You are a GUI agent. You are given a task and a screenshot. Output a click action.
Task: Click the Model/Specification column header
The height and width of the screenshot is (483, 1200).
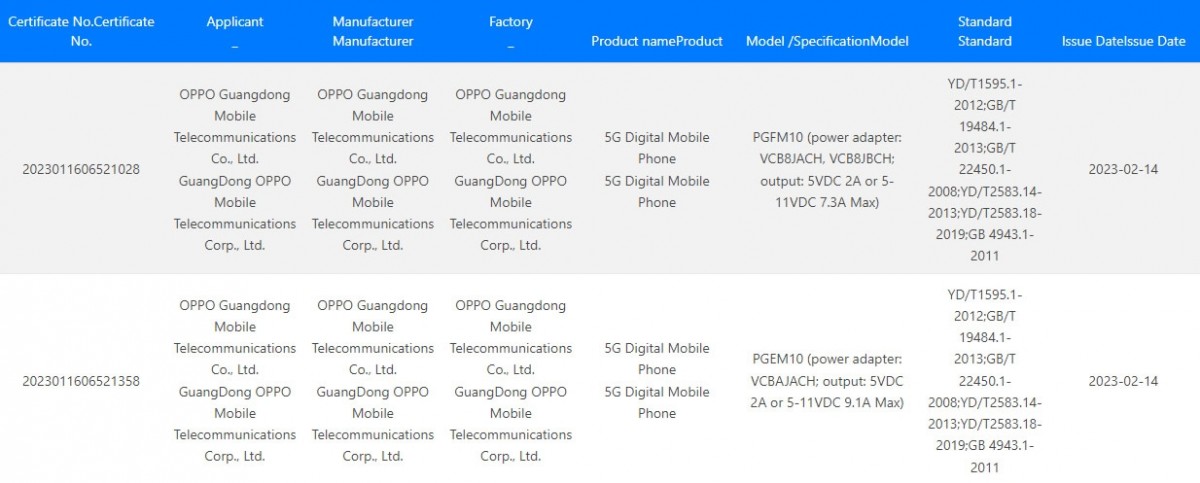(x=827, y=41)
